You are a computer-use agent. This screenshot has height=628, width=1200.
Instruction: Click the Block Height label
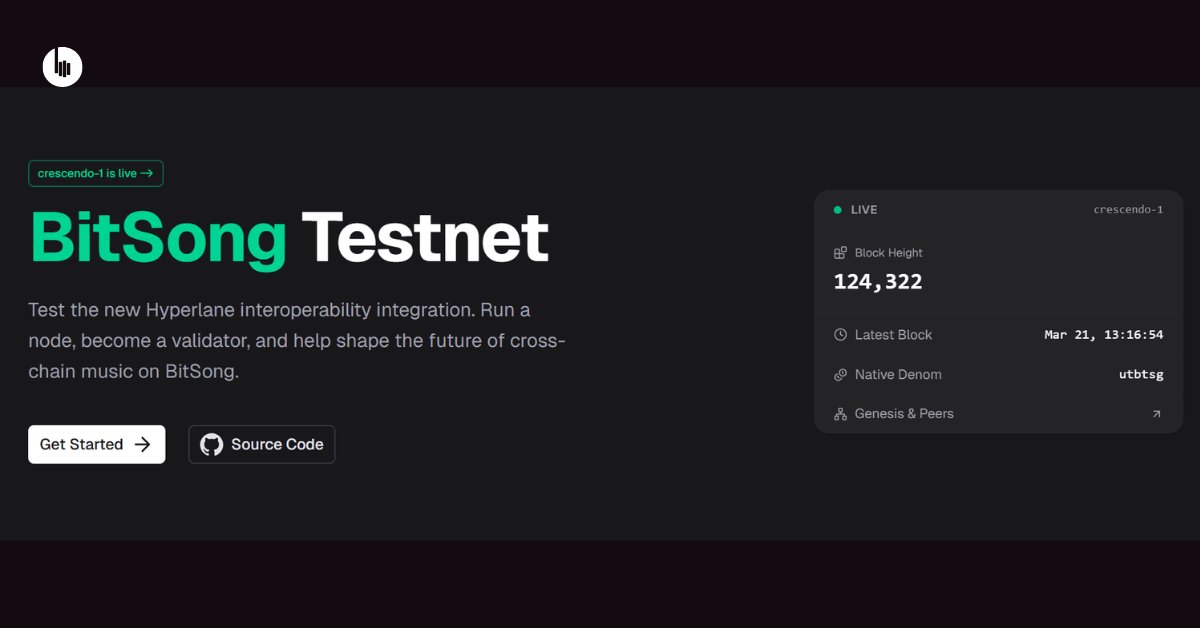889,253
